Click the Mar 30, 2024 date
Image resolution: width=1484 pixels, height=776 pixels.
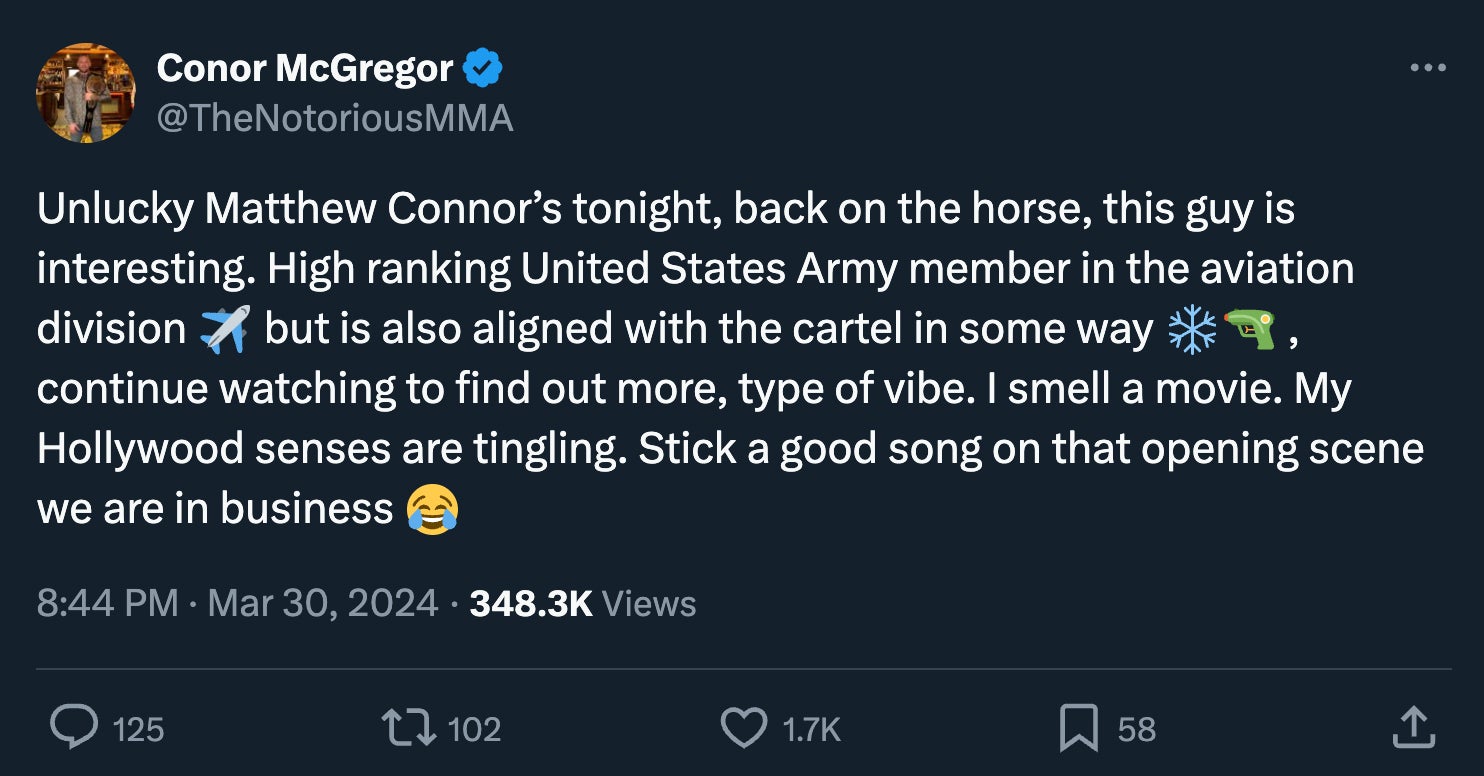[323, 604]
